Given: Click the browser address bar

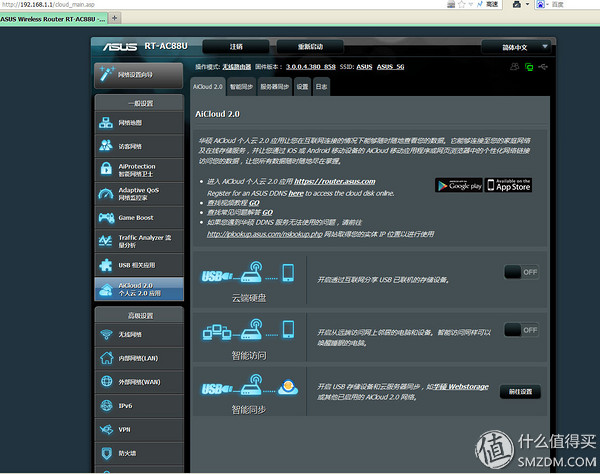Looking at the screenshot, I should point(222,4).
